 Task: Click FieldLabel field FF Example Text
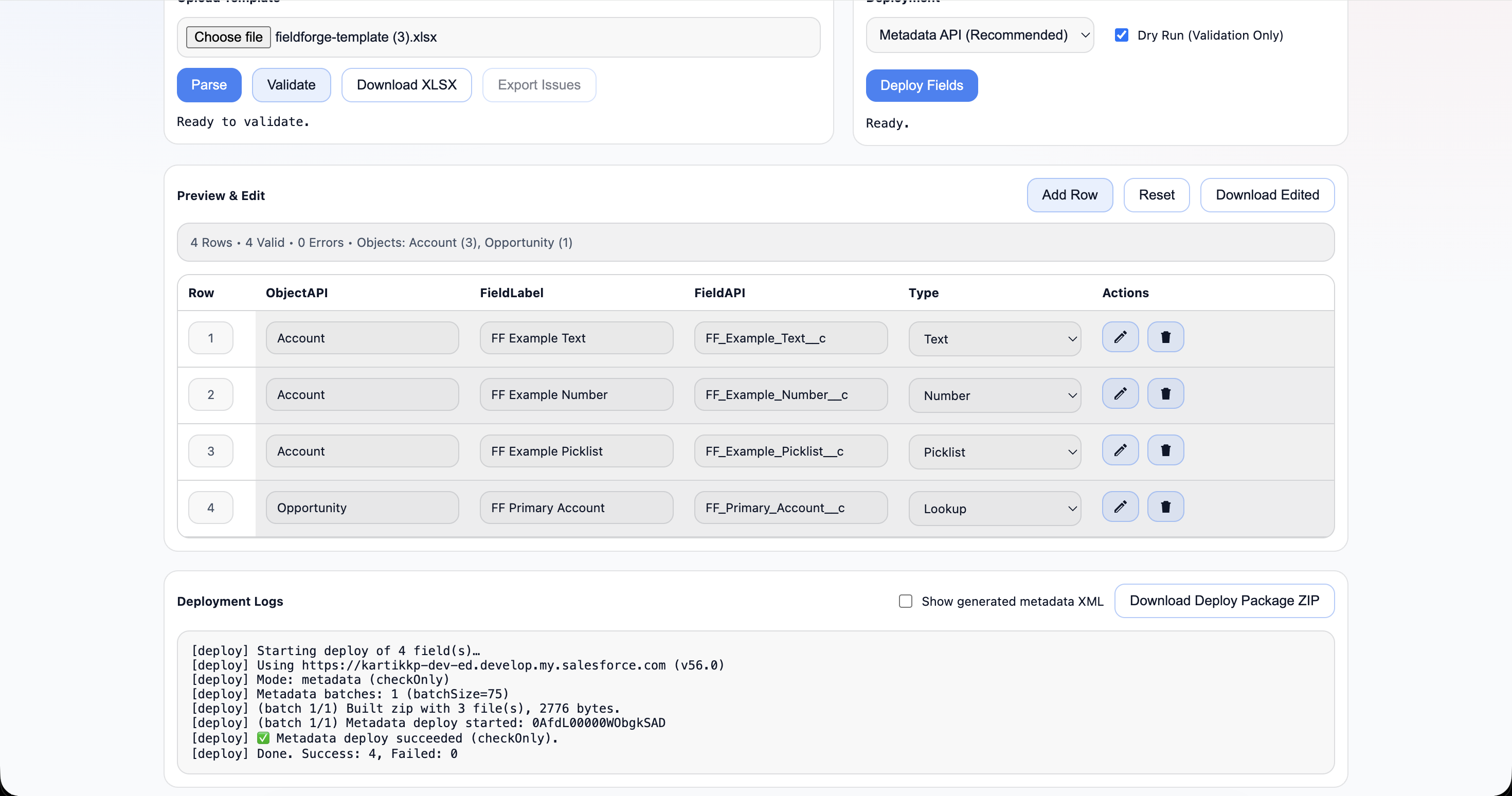click(577, 337)
